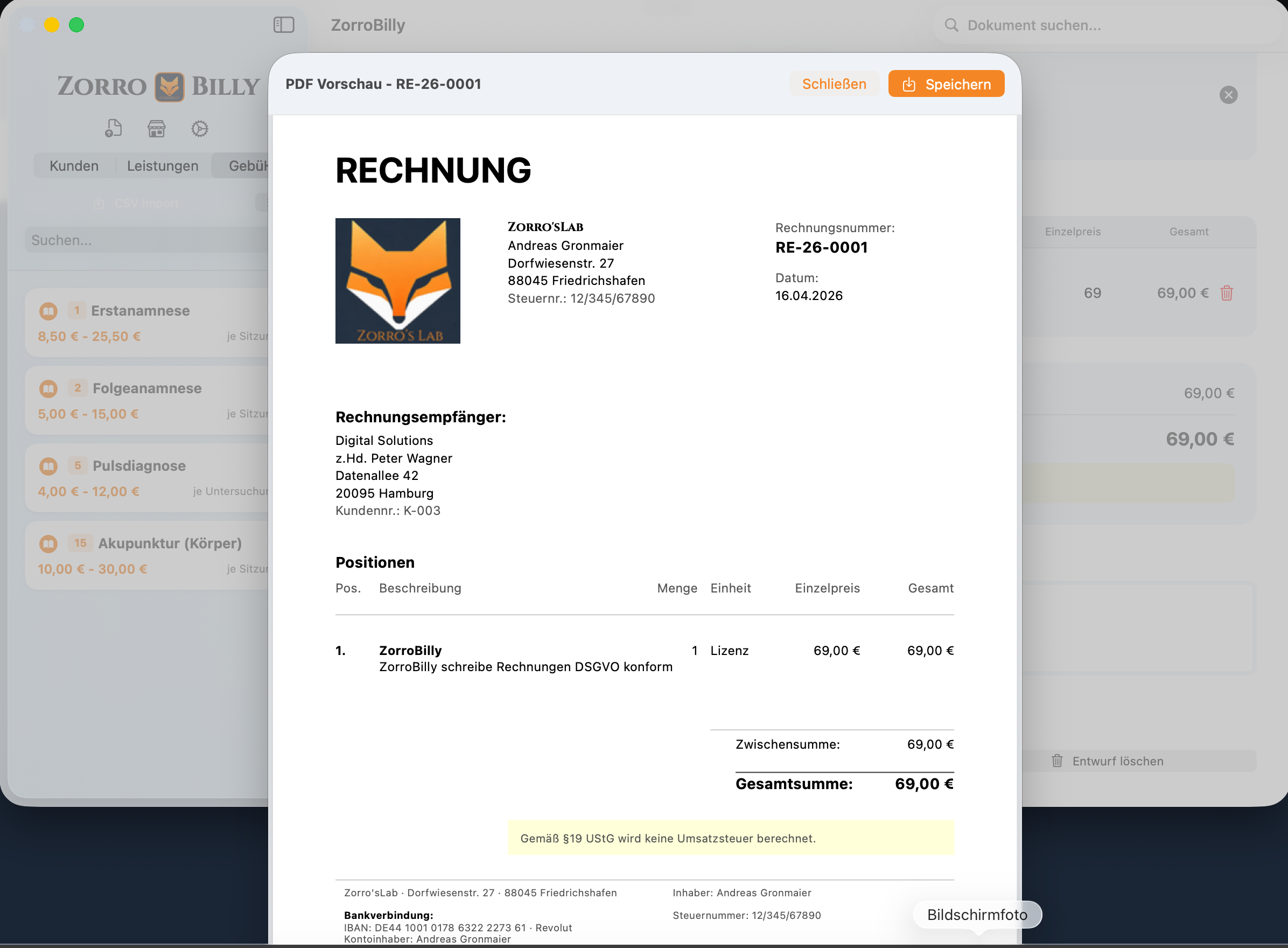Click the RECHNUNG heading in the preview
The width and height of the screenshot is (1288, 948).
tap(433, 170)
